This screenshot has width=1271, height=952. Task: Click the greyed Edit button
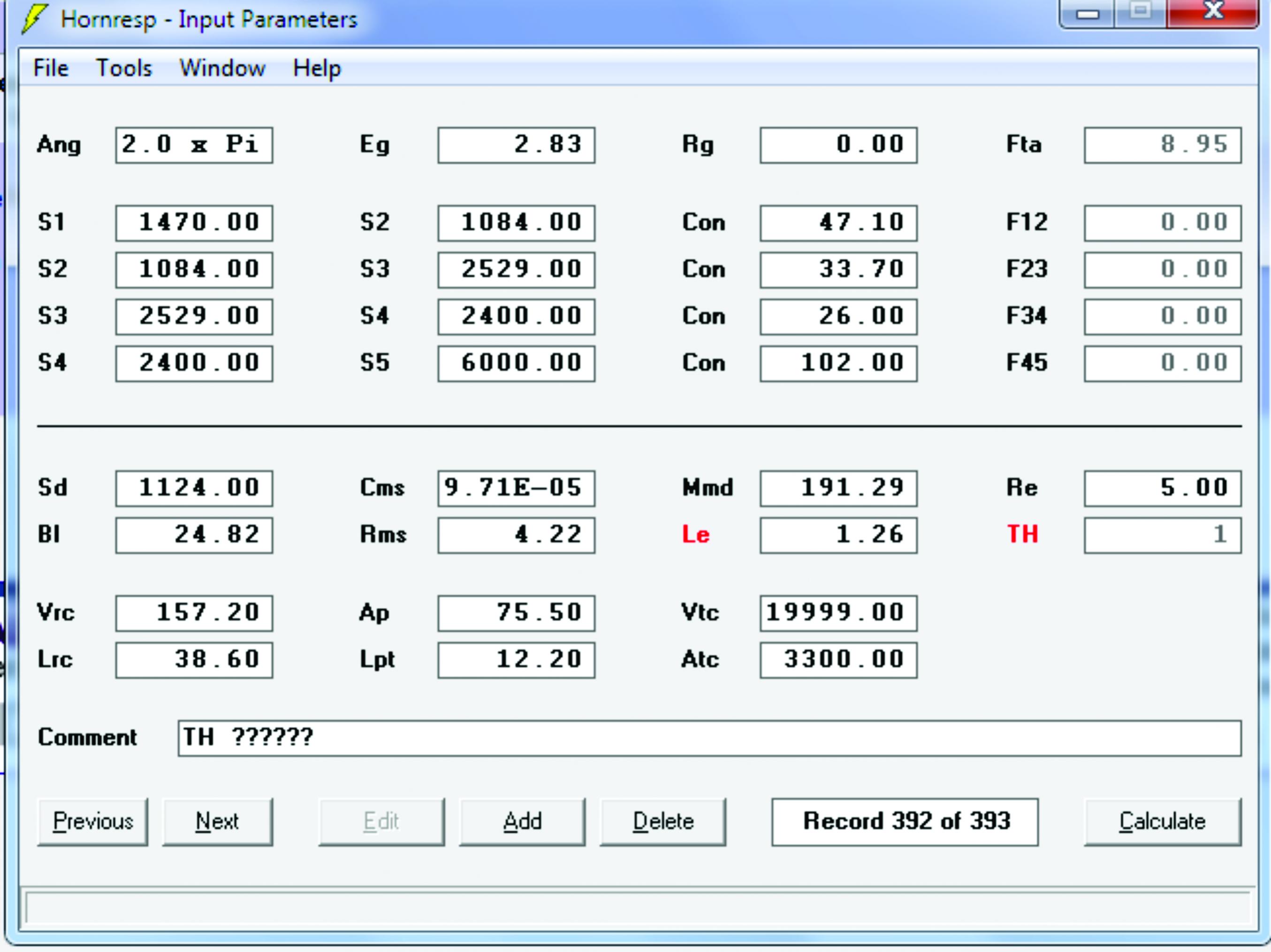(381, 822)
